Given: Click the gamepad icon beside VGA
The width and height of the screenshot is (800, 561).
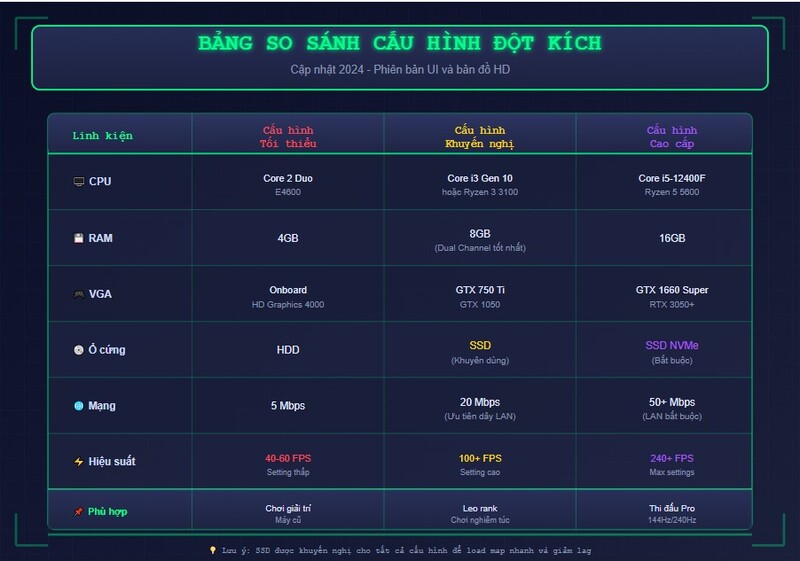Looking at the screenshot, I should click(x=79, y=294).
